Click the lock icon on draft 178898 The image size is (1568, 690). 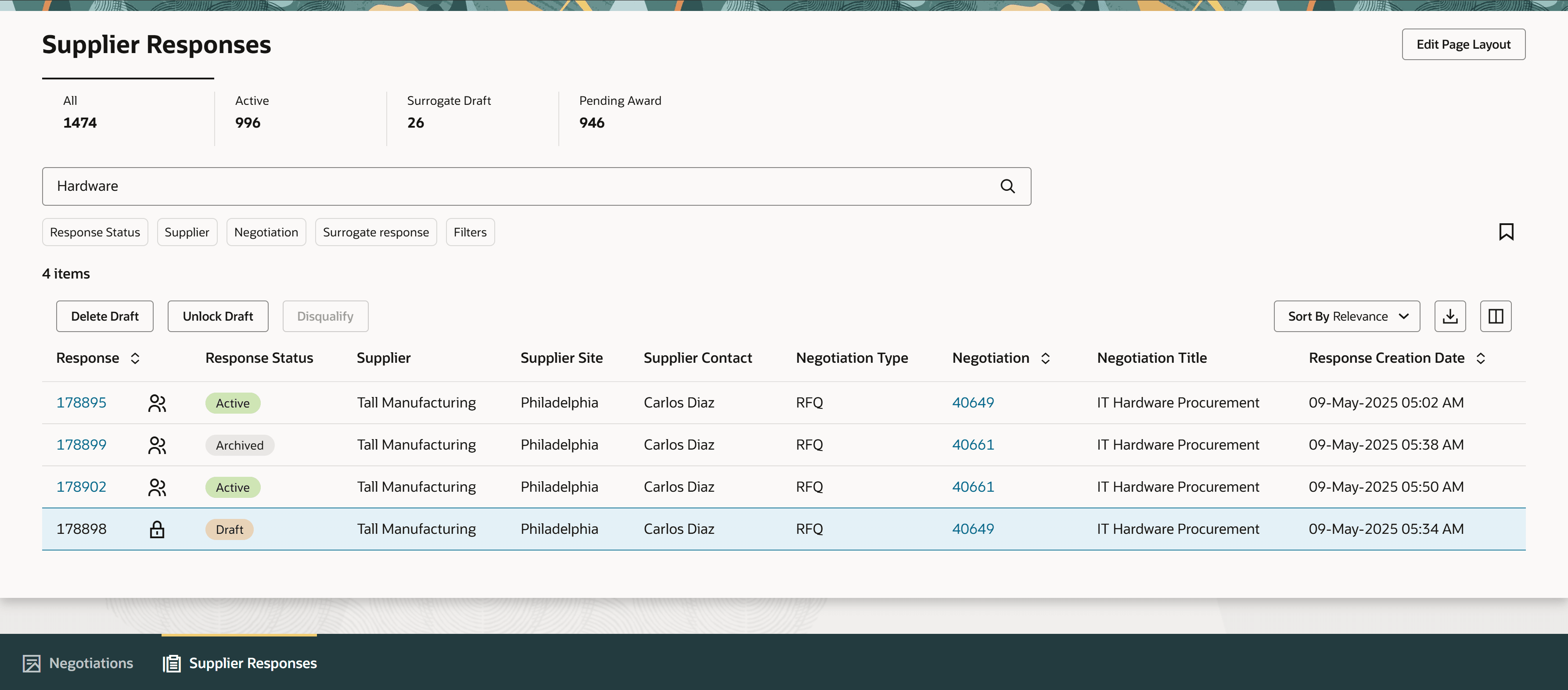point(157,529)
